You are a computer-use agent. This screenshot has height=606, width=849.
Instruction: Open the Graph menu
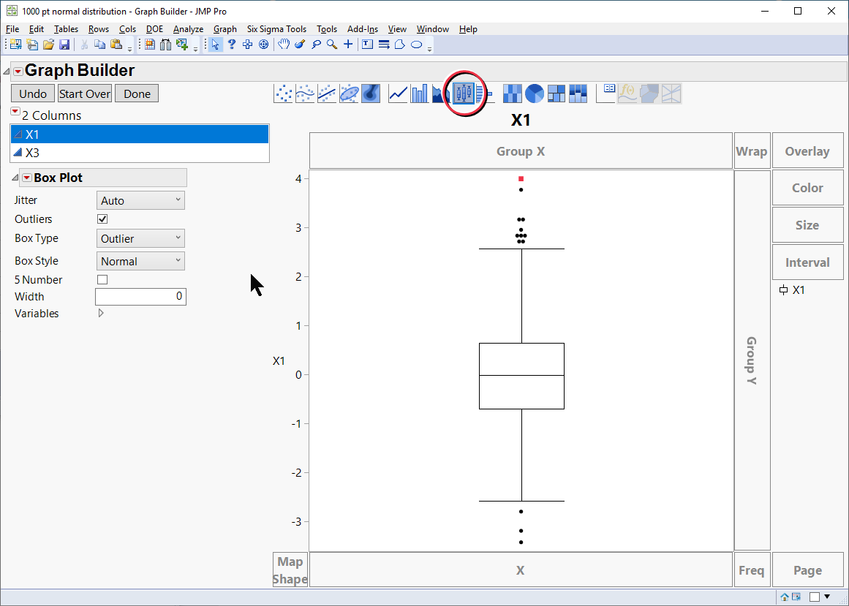point(225,29)
